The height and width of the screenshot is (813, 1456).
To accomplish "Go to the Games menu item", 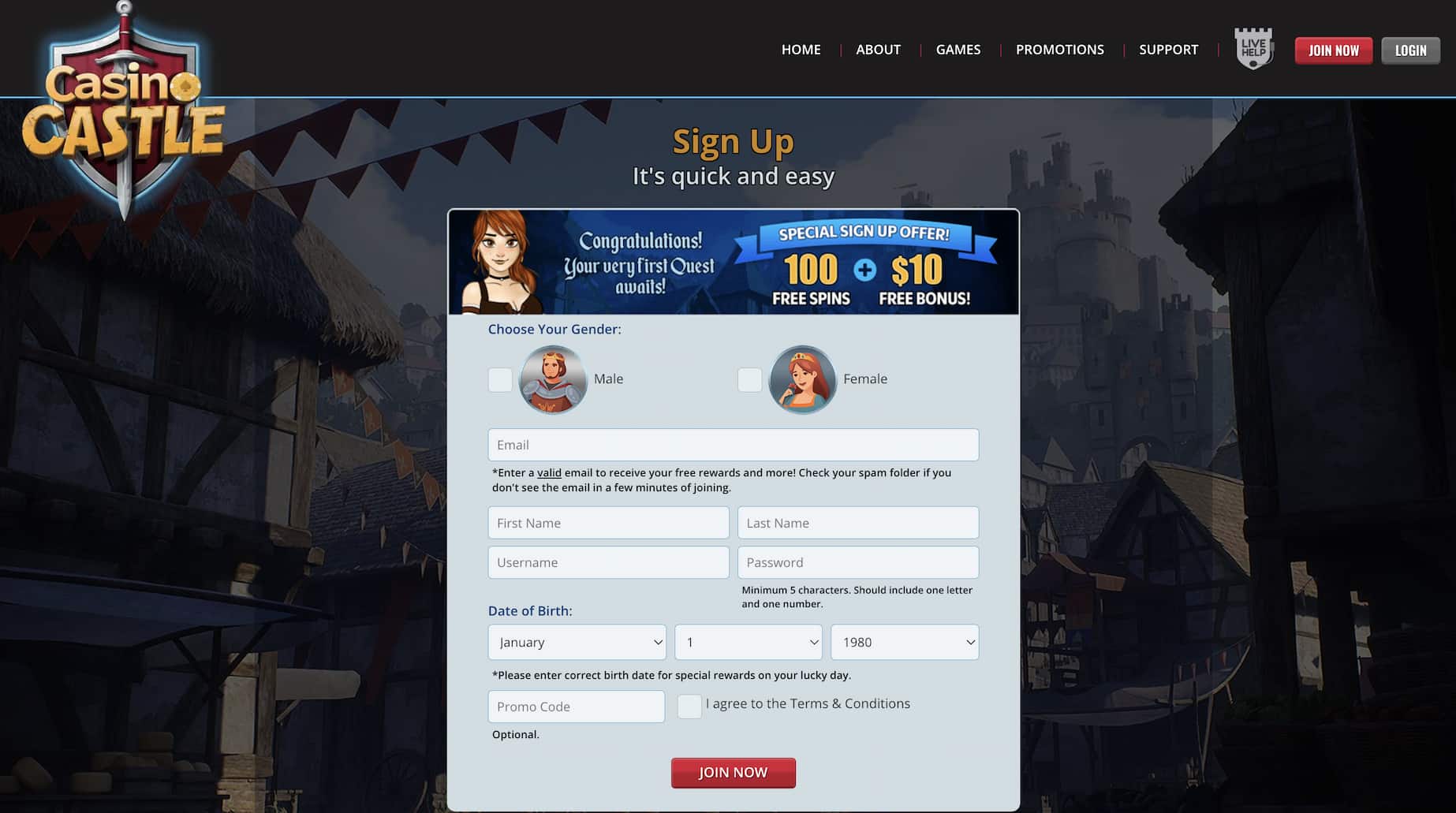I will coord(958,50).
